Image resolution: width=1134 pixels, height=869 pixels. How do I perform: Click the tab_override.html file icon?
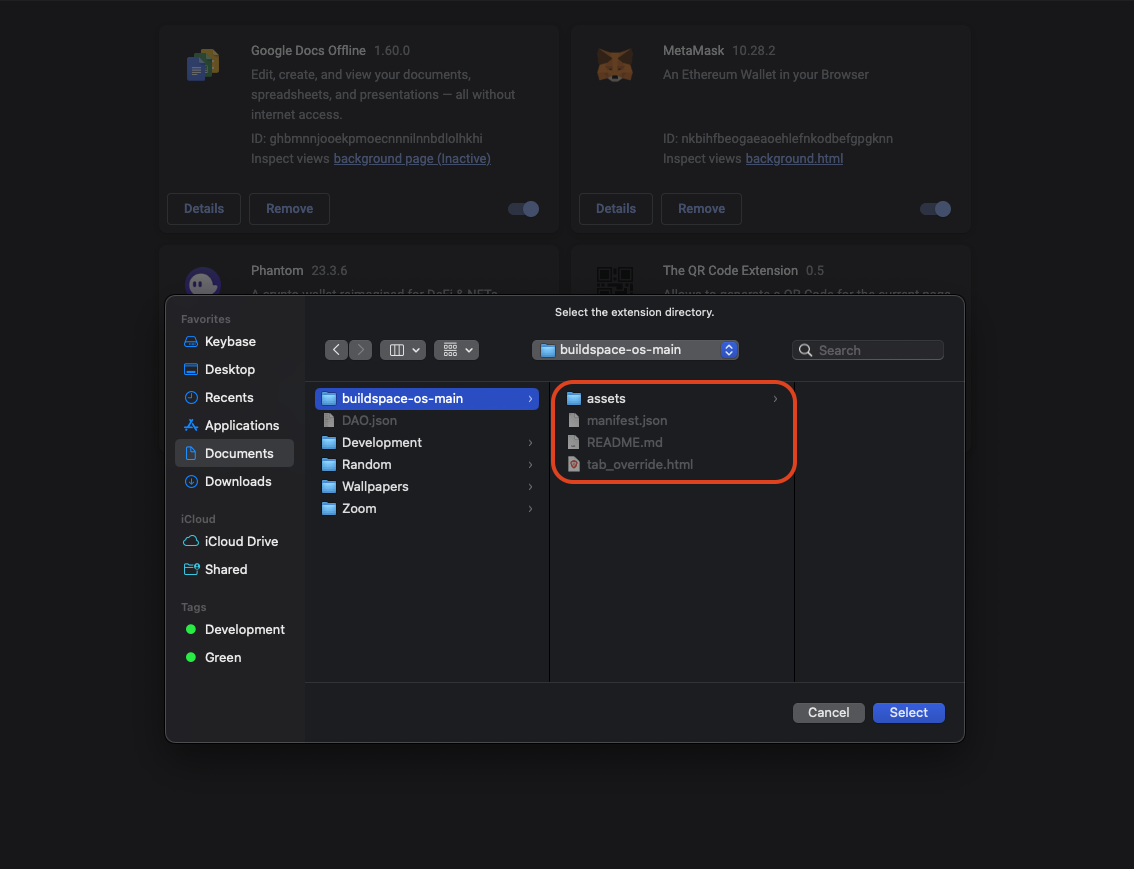(x=574, y=465)
